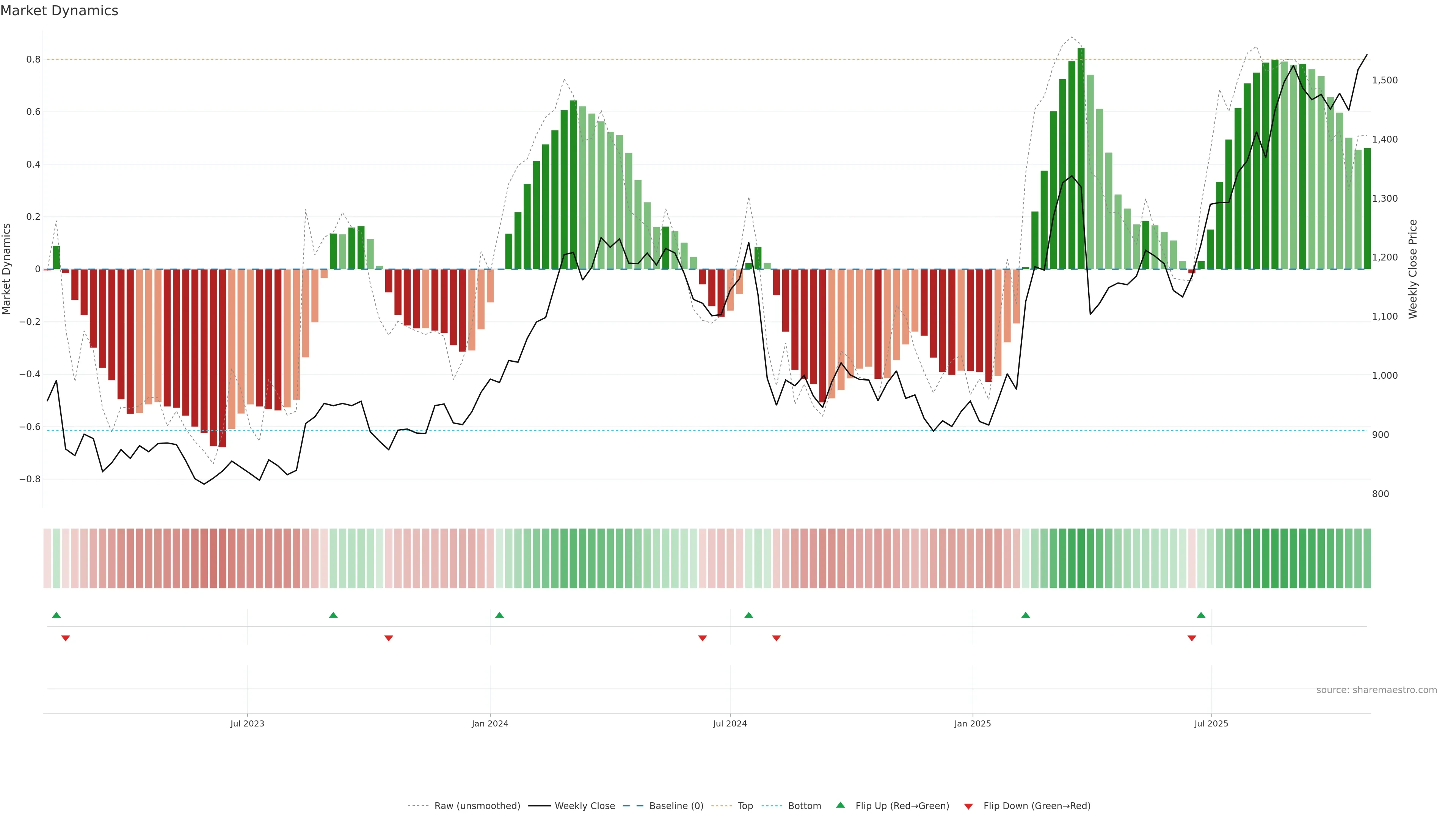
Task: Click the tallest green bar near April 2025
Action: point(1081,158)
